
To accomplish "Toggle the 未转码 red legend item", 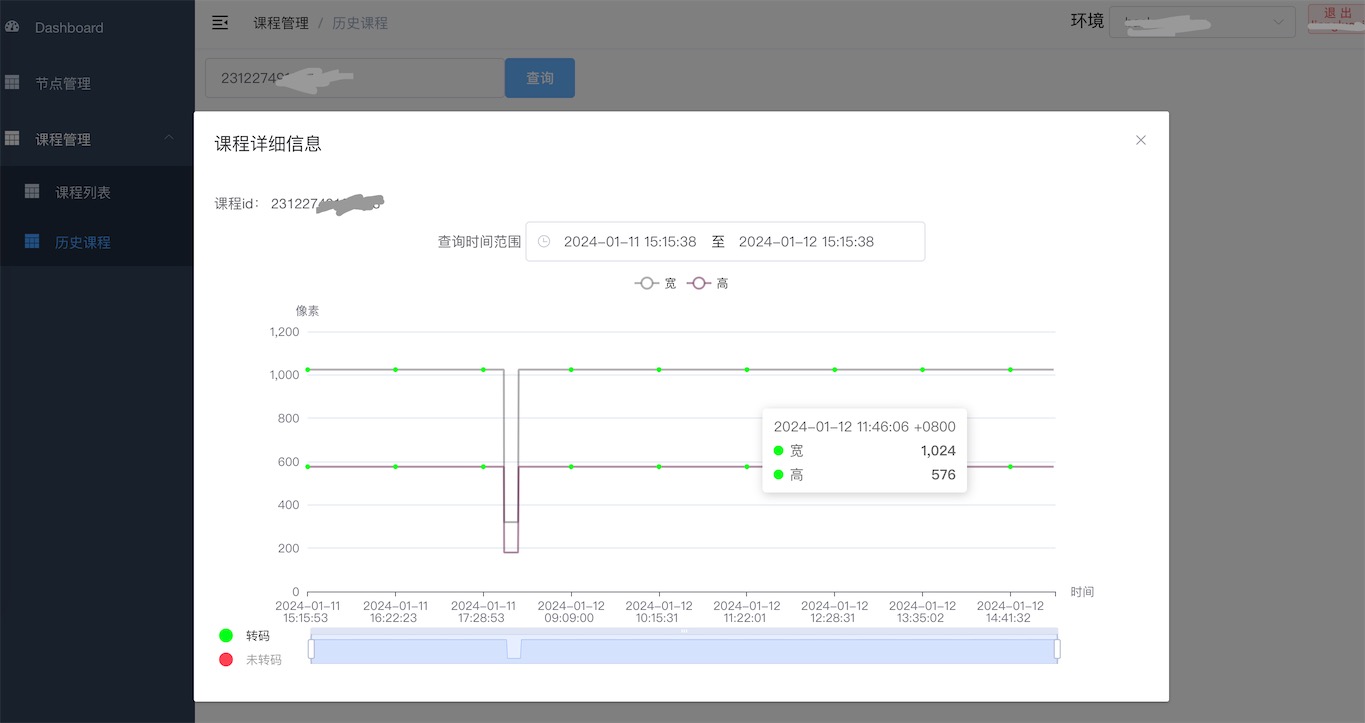I will pyautogui.click(x=250, y=660).
